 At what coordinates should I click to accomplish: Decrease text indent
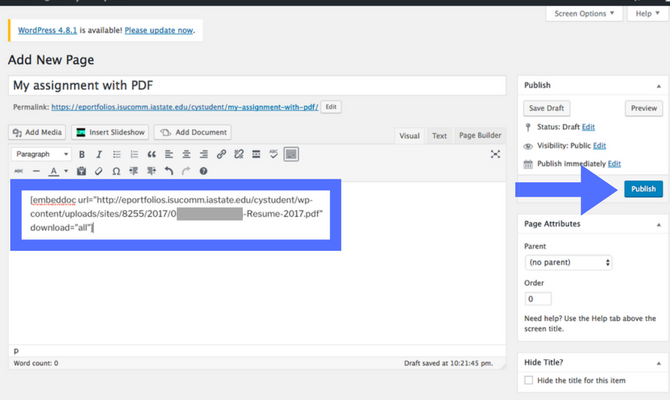[133, 171]
